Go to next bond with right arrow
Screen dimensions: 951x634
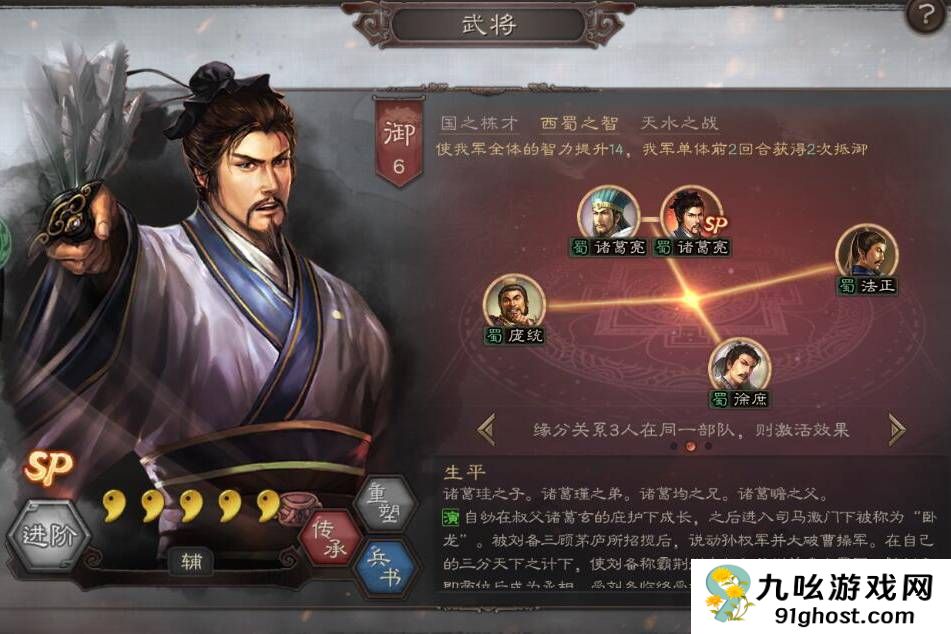pyautogui.click(x=896, y=430)
